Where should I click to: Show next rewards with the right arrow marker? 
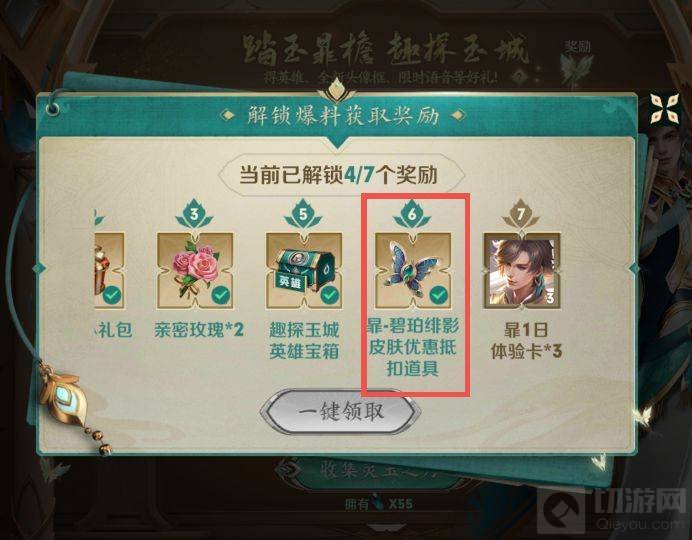634,268
